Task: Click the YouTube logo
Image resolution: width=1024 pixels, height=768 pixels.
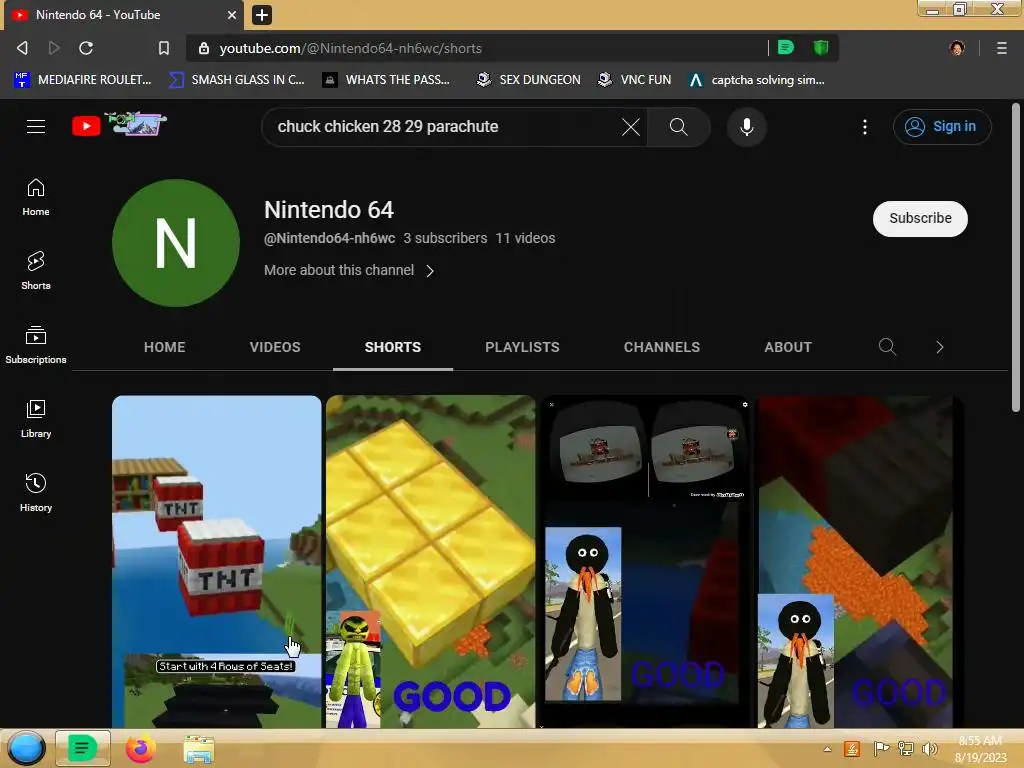Action: click(120, 125)
